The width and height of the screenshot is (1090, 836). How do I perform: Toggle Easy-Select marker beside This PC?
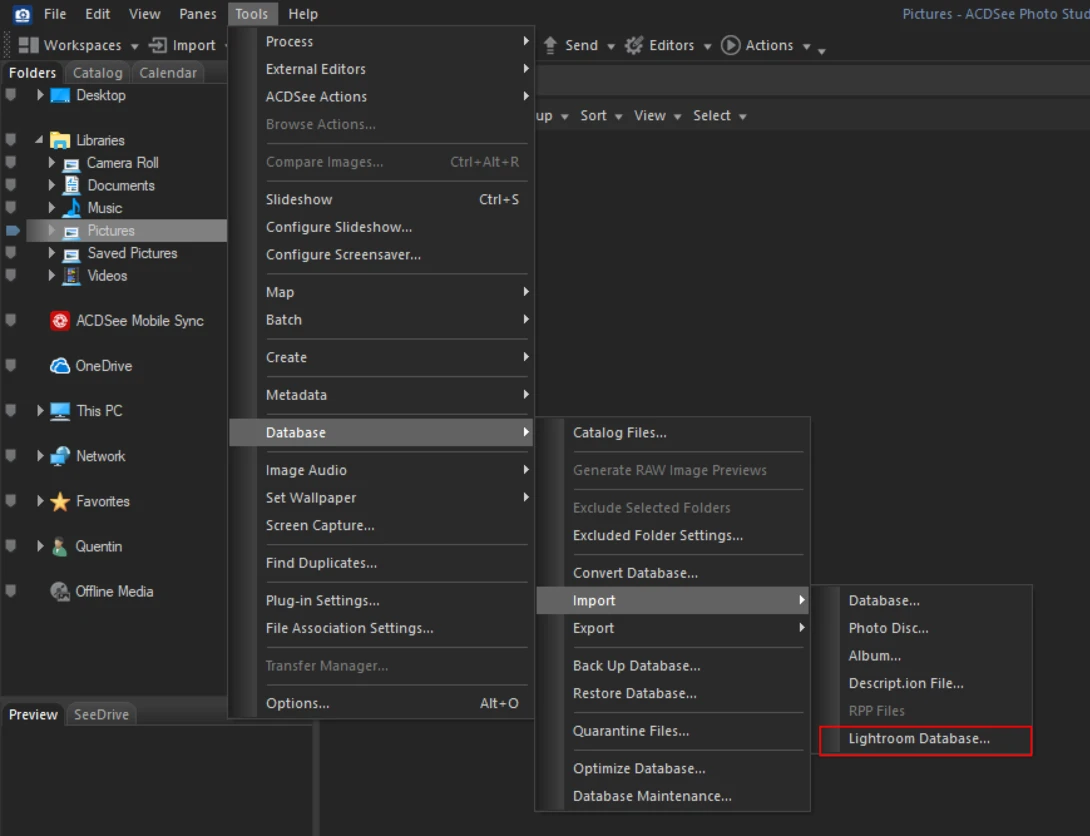10,411
